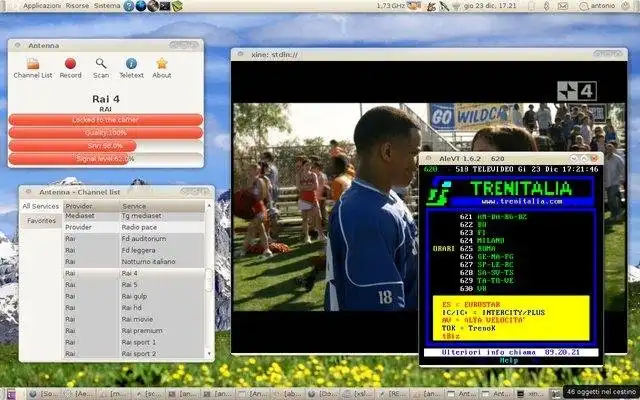Click the Quality 100% progress bar
640x400 pixels.
coord(106,133)
